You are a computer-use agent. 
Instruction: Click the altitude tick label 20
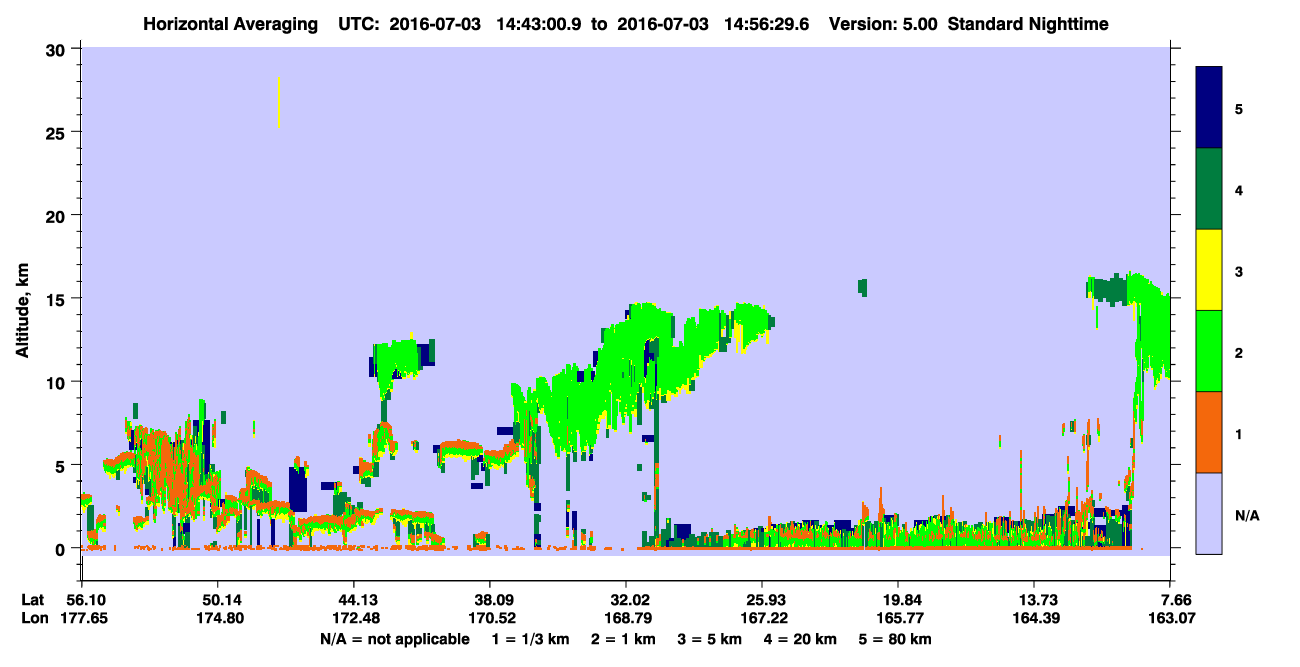[57, 215]
